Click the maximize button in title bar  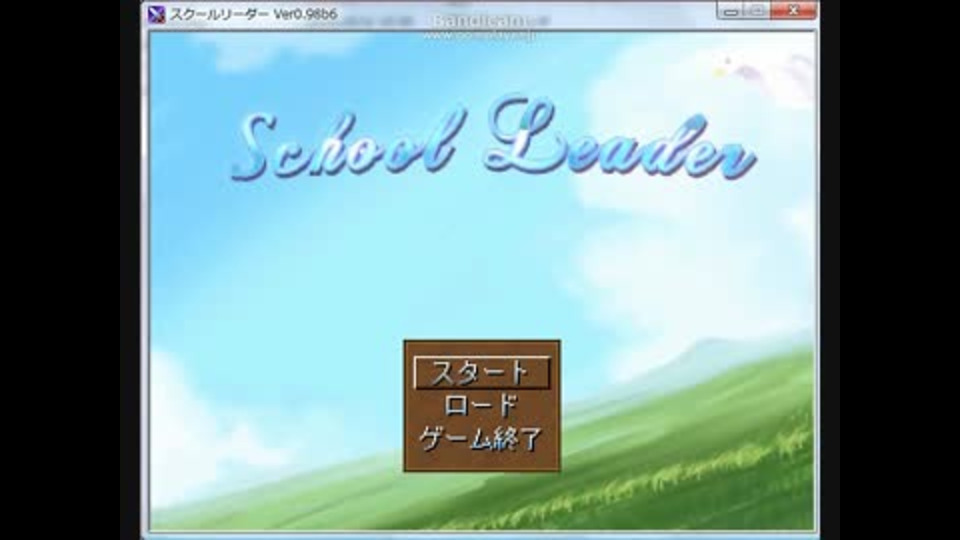coord(757,10)
